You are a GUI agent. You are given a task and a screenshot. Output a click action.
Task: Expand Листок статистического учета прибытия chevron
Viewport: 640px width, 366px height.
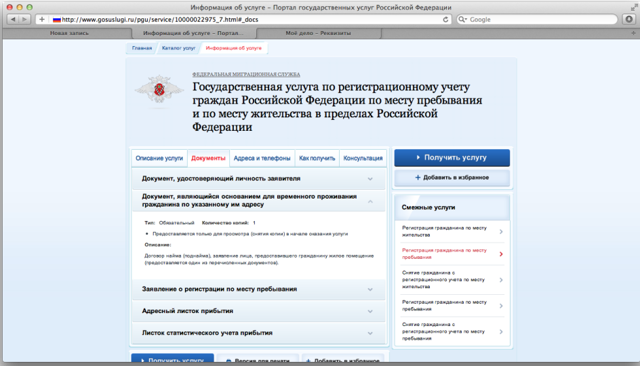[370, 333]
